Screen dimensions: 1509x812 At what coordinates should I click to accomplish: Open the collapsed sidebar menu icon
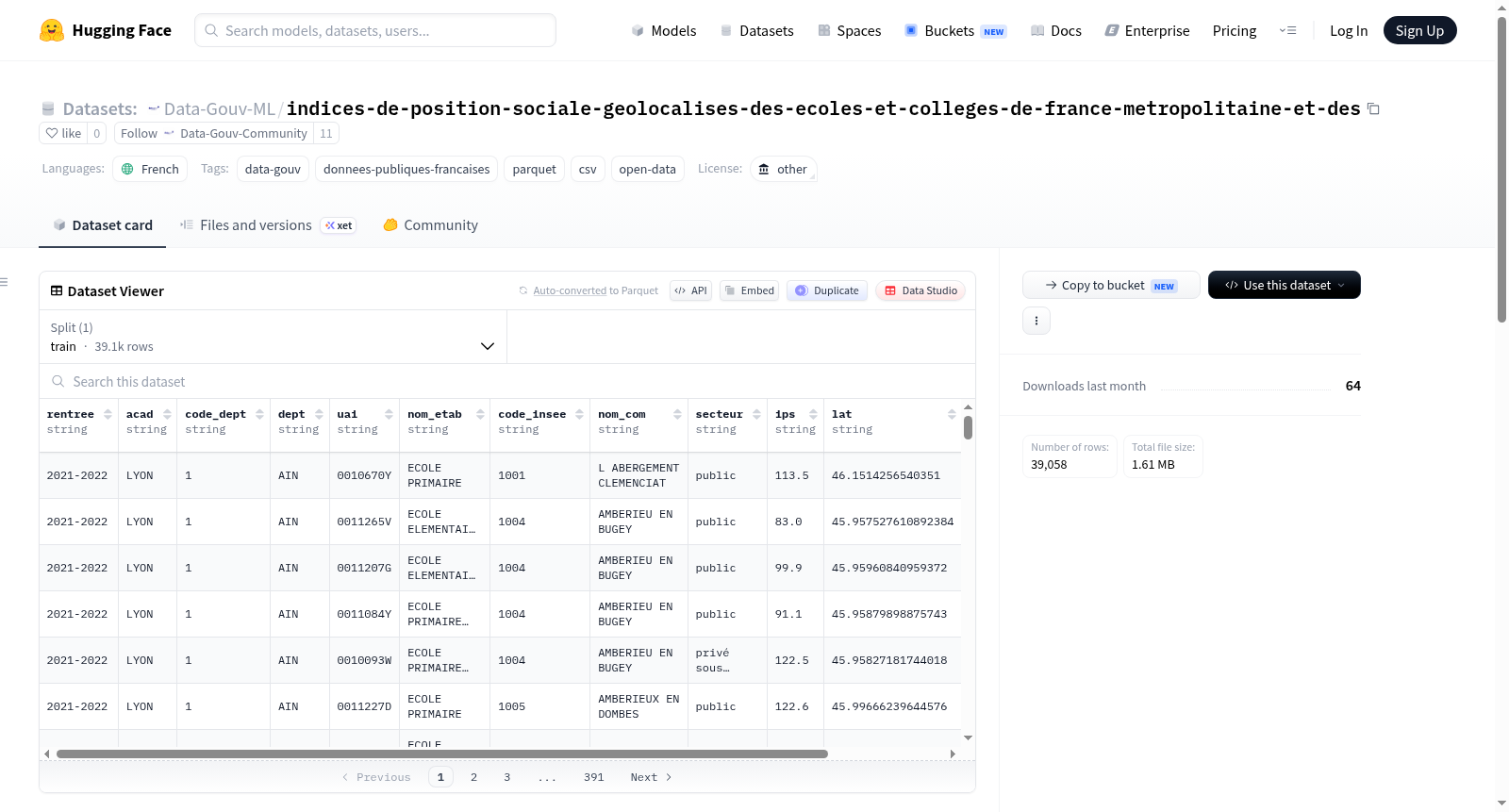point(4,282)
